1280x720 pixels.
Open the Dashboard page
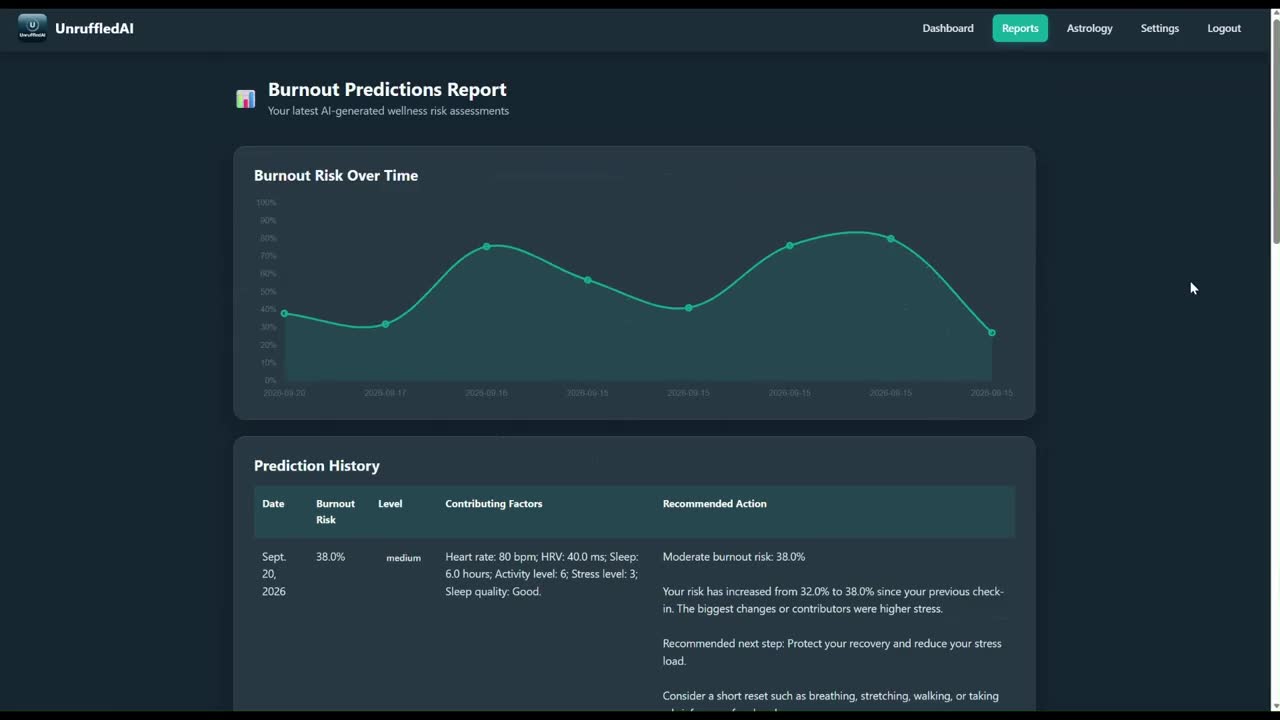(948, 28)
